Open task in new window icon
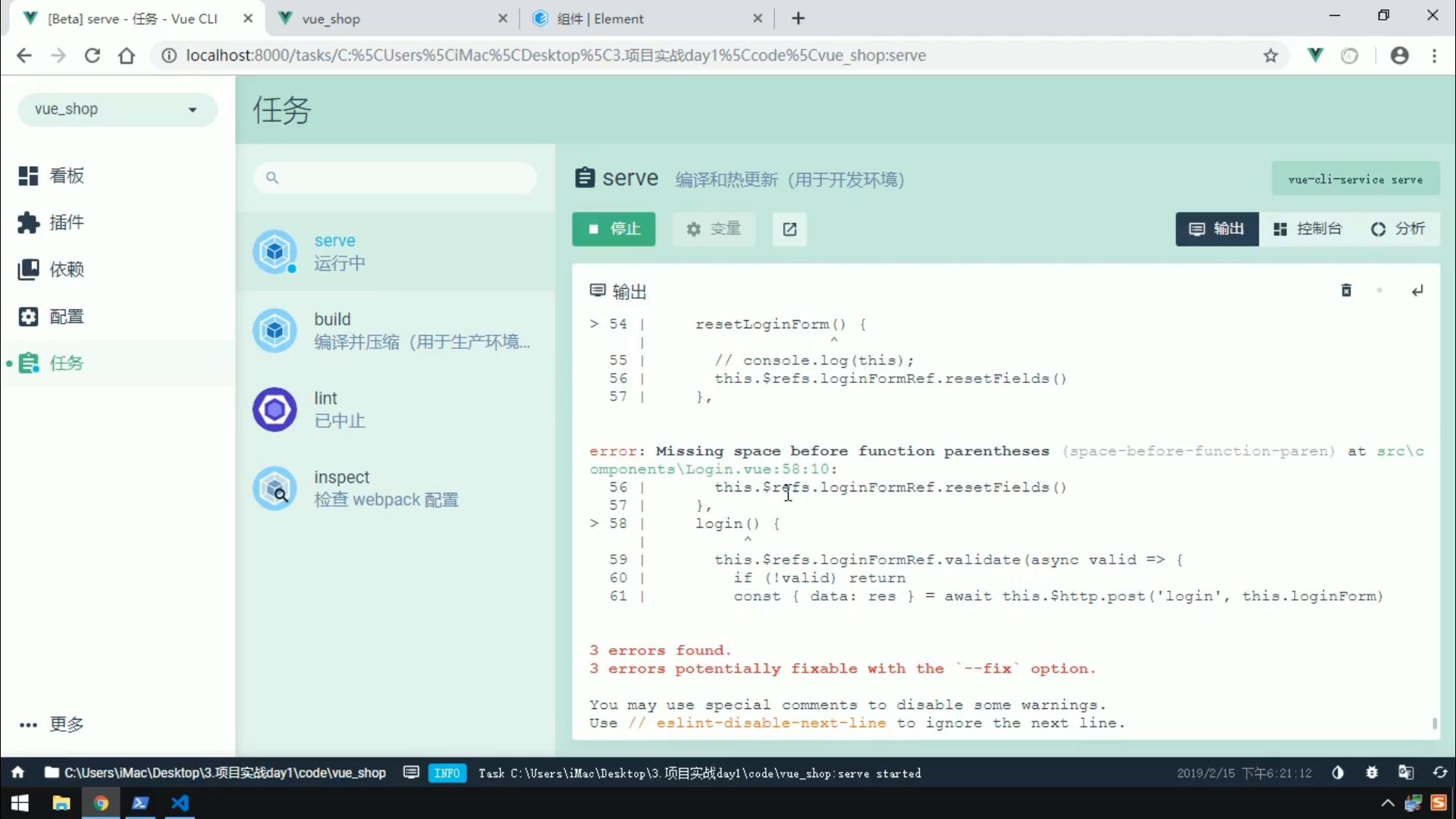Screen dimensions: 1456x819 789,229
